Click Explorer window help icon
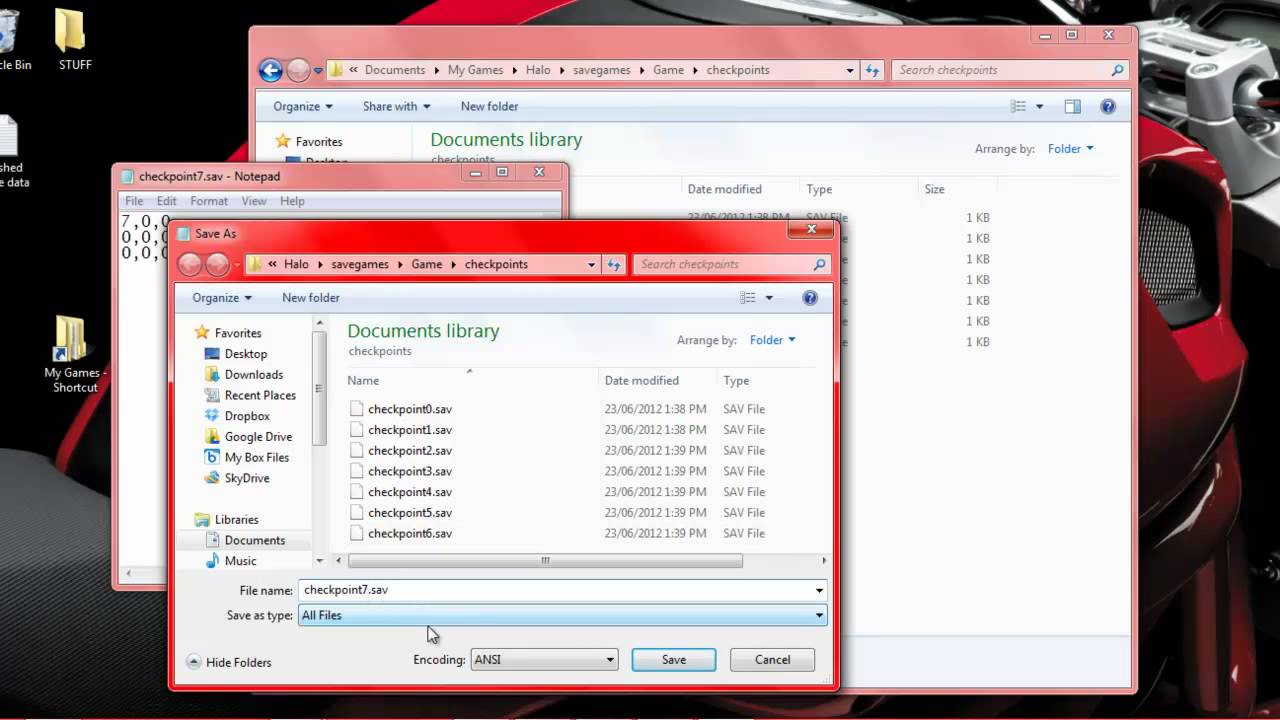 [1108, 106]
